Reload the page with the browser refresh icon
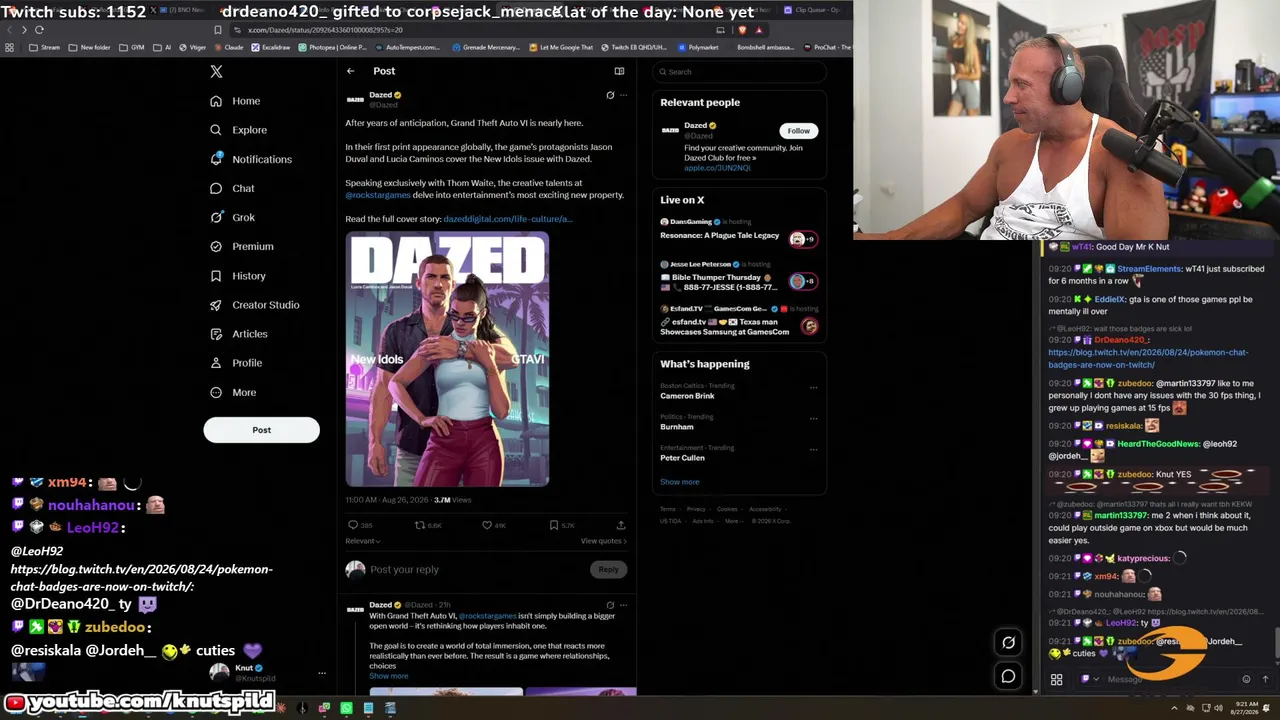This screenshot has width=1280, height=720. (x=39, y=30)
